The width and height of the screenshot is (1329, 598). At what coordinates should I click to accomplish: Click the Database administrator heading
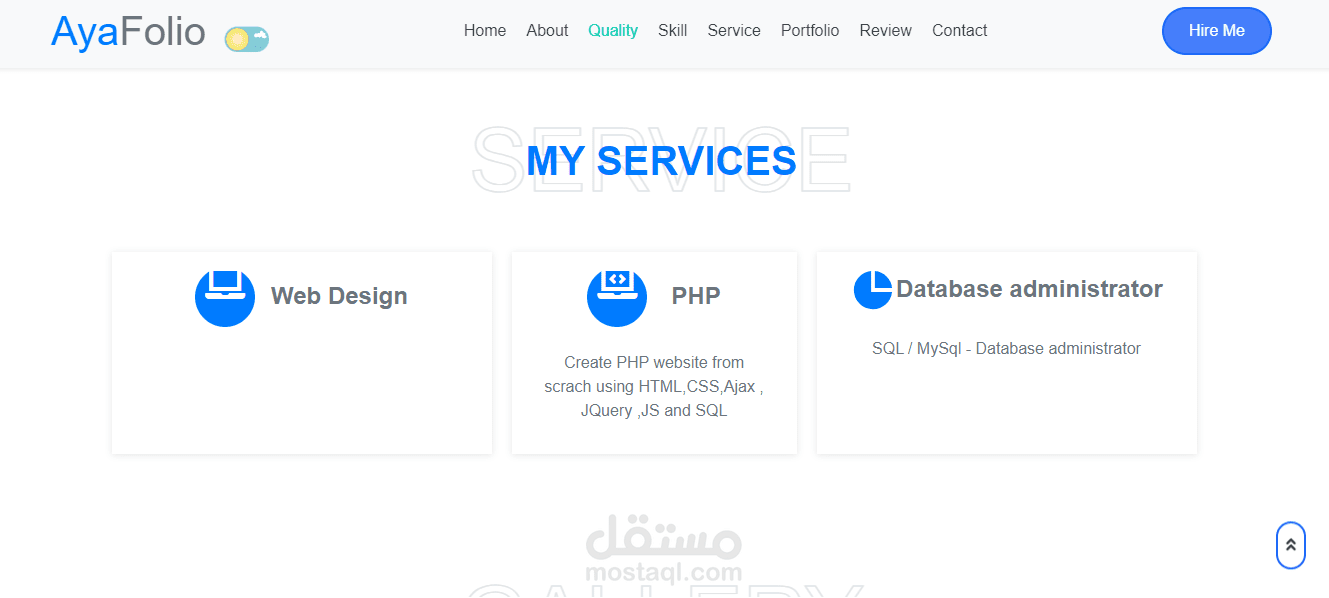1029,289
